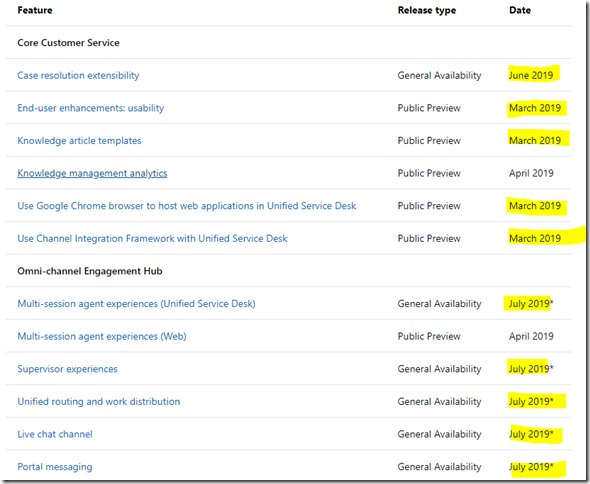Click July 2019 date for Live chat channel

pyautogui.click(x=531, y=434)
